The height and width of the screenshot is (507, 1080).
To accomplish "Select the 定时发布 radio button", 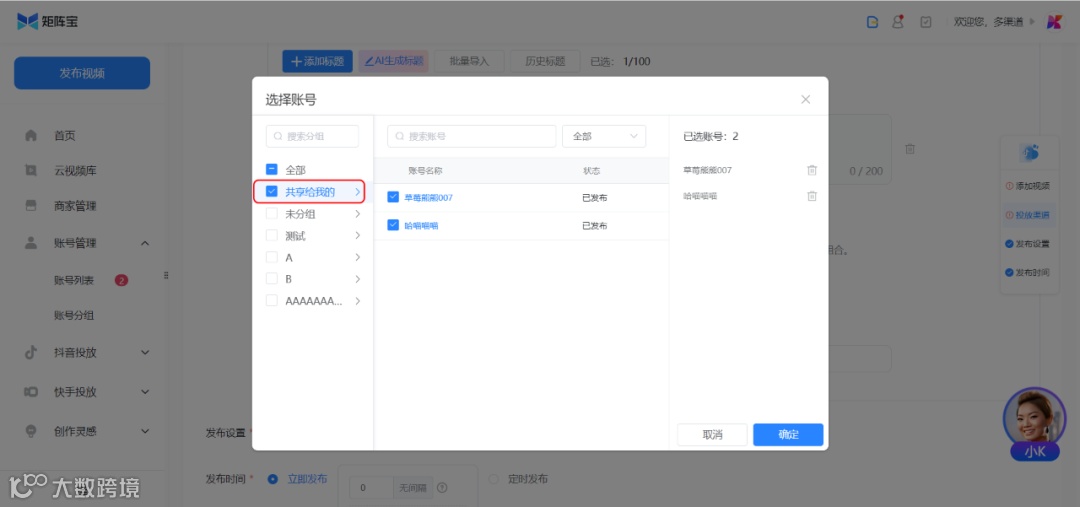I will pyautogui.click(x=493, y=479).
